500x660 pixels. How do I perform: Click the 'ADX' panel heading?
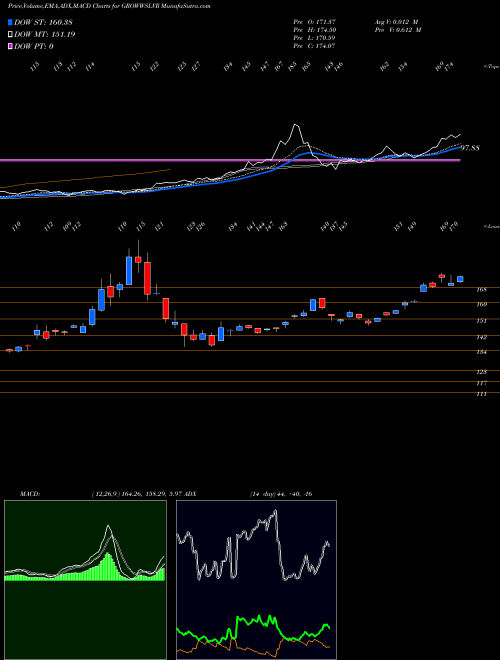click(190, 494)
